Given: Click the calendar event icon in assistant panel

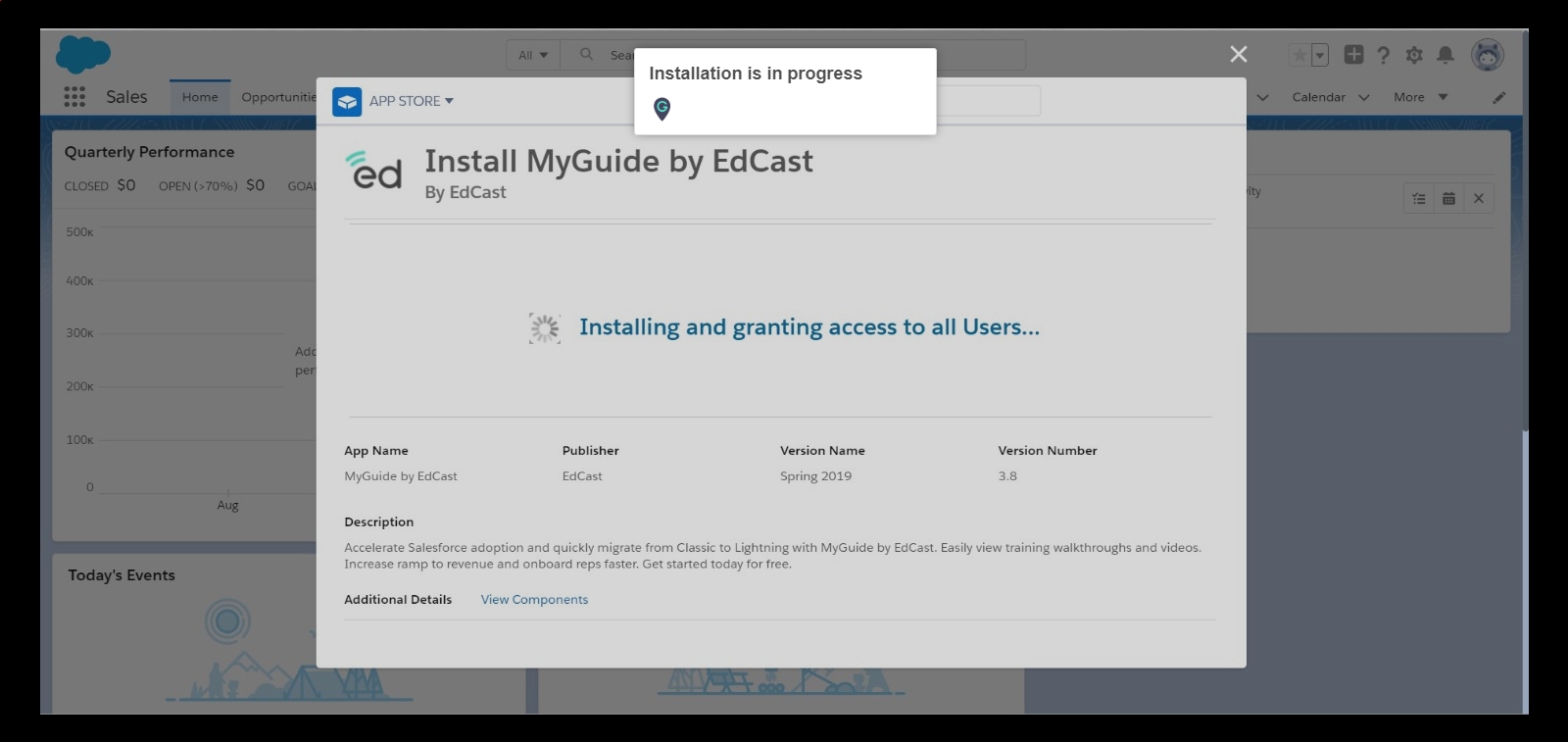Looking at the screenshot, I should 1448,198.
